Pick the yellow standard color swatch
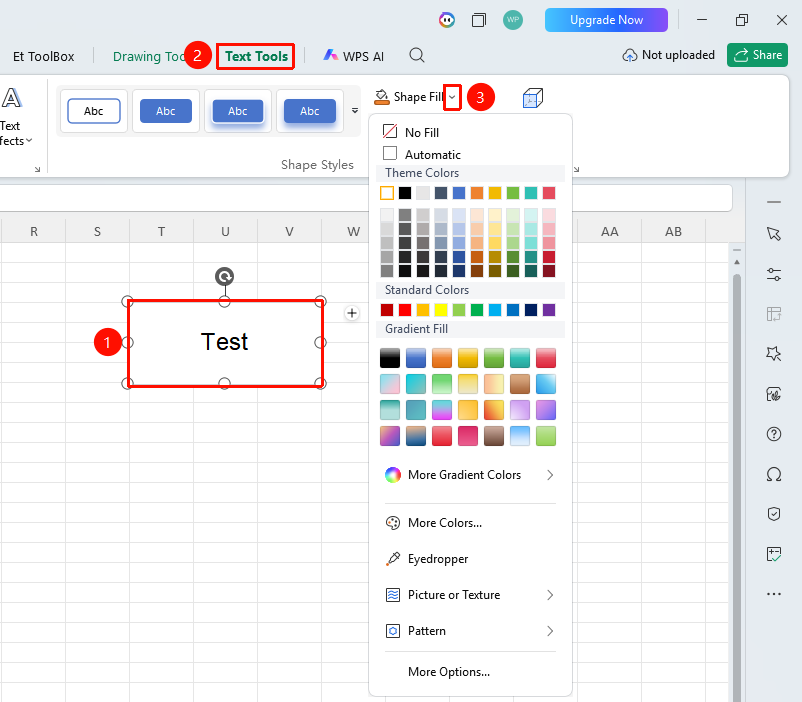 [x=441, y=310]
